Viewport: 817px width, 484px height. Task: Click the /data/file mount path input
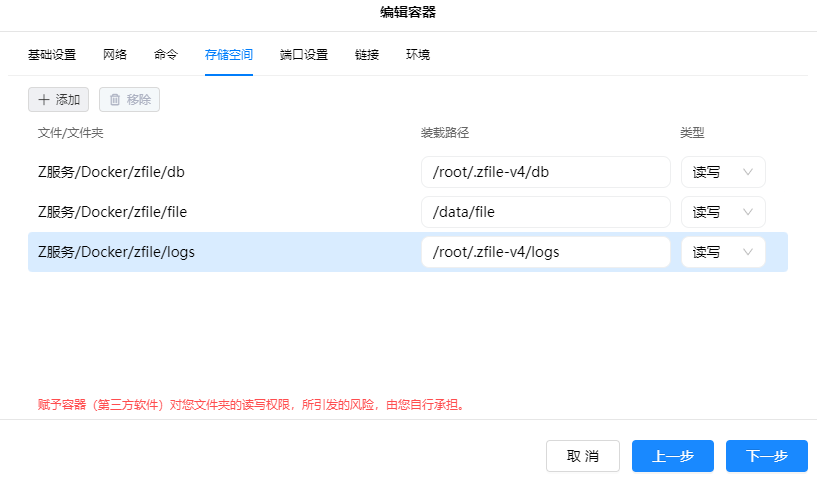545,212
